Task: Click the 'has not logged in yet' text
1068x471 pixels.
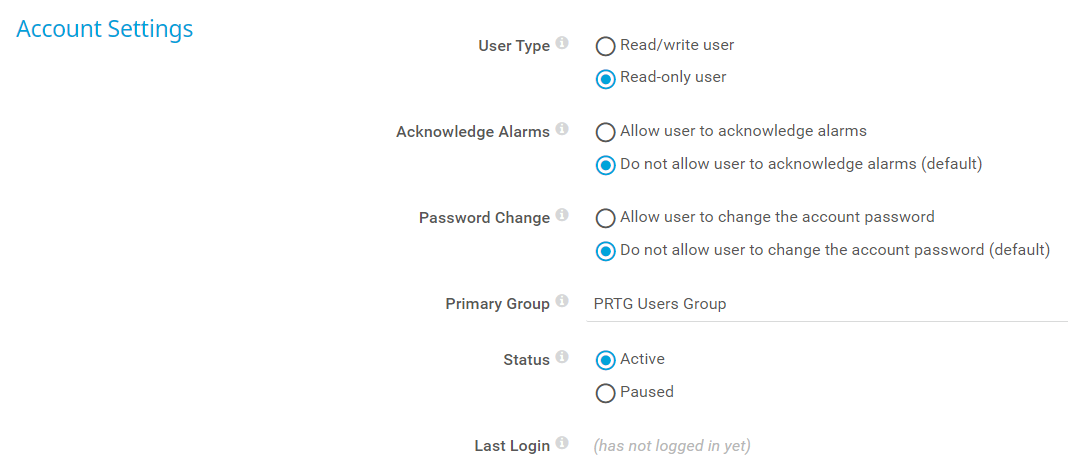Action: click(x=672, y=446)
